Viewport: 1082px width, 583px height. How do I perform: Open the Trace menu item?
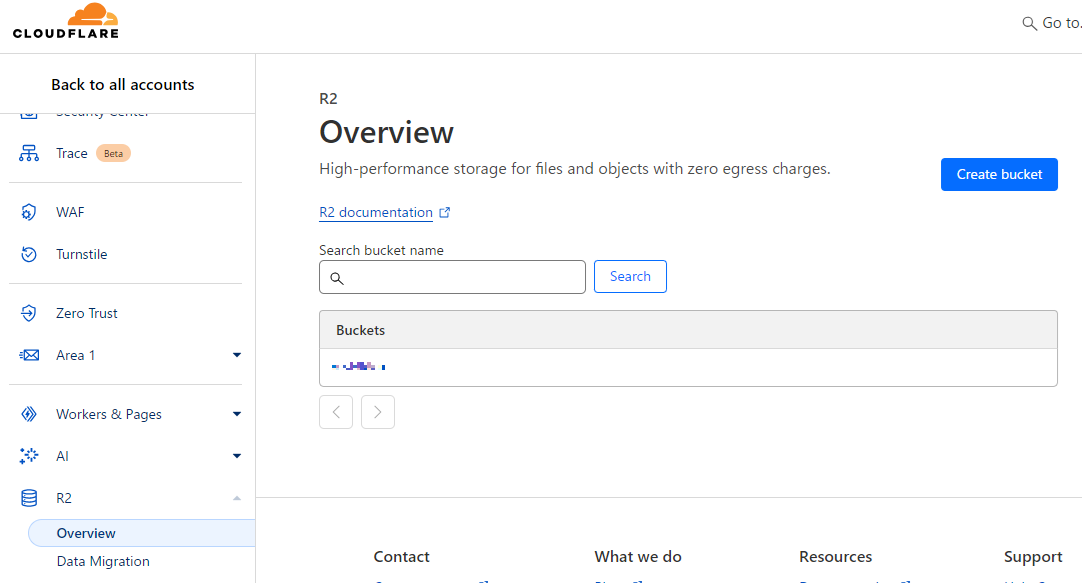72,153
